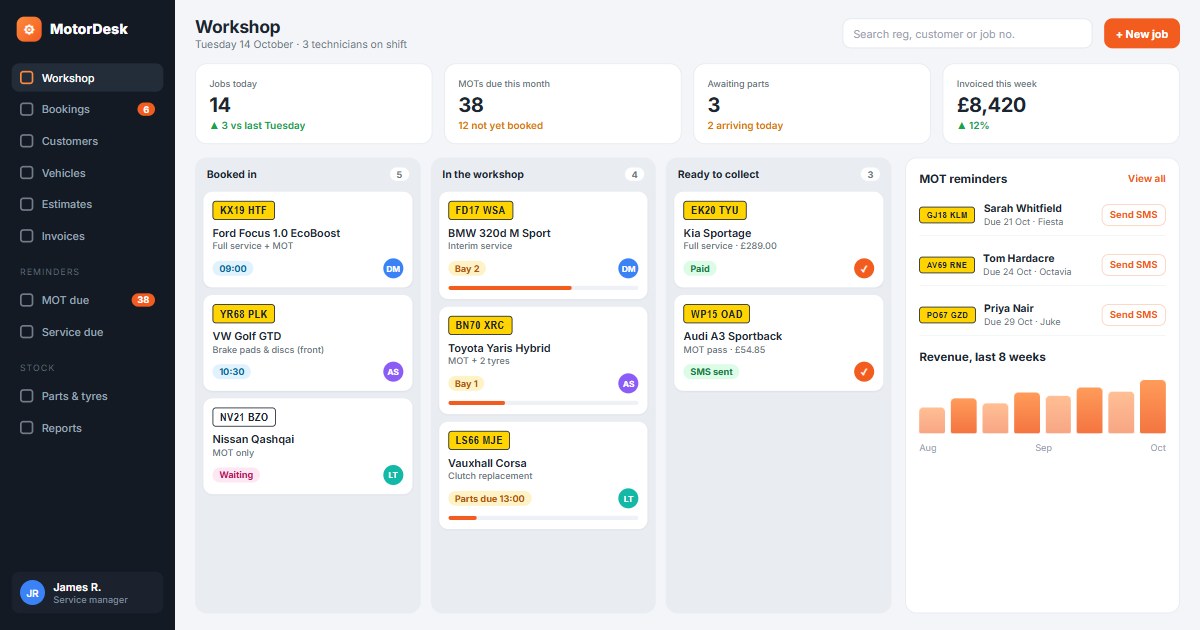The height and width of the screenshot is (630, 1200).
Task: Click the 09:00 time tag
Action: (x=233, y=269)
